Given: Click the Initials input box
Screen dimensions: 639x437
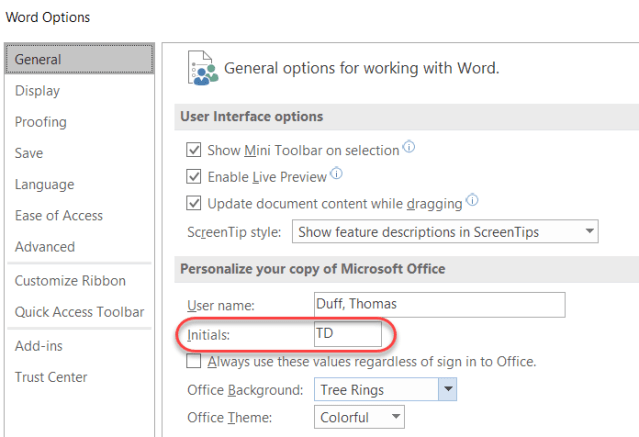Looking at the screenshot, I should [x=346, y=334].
